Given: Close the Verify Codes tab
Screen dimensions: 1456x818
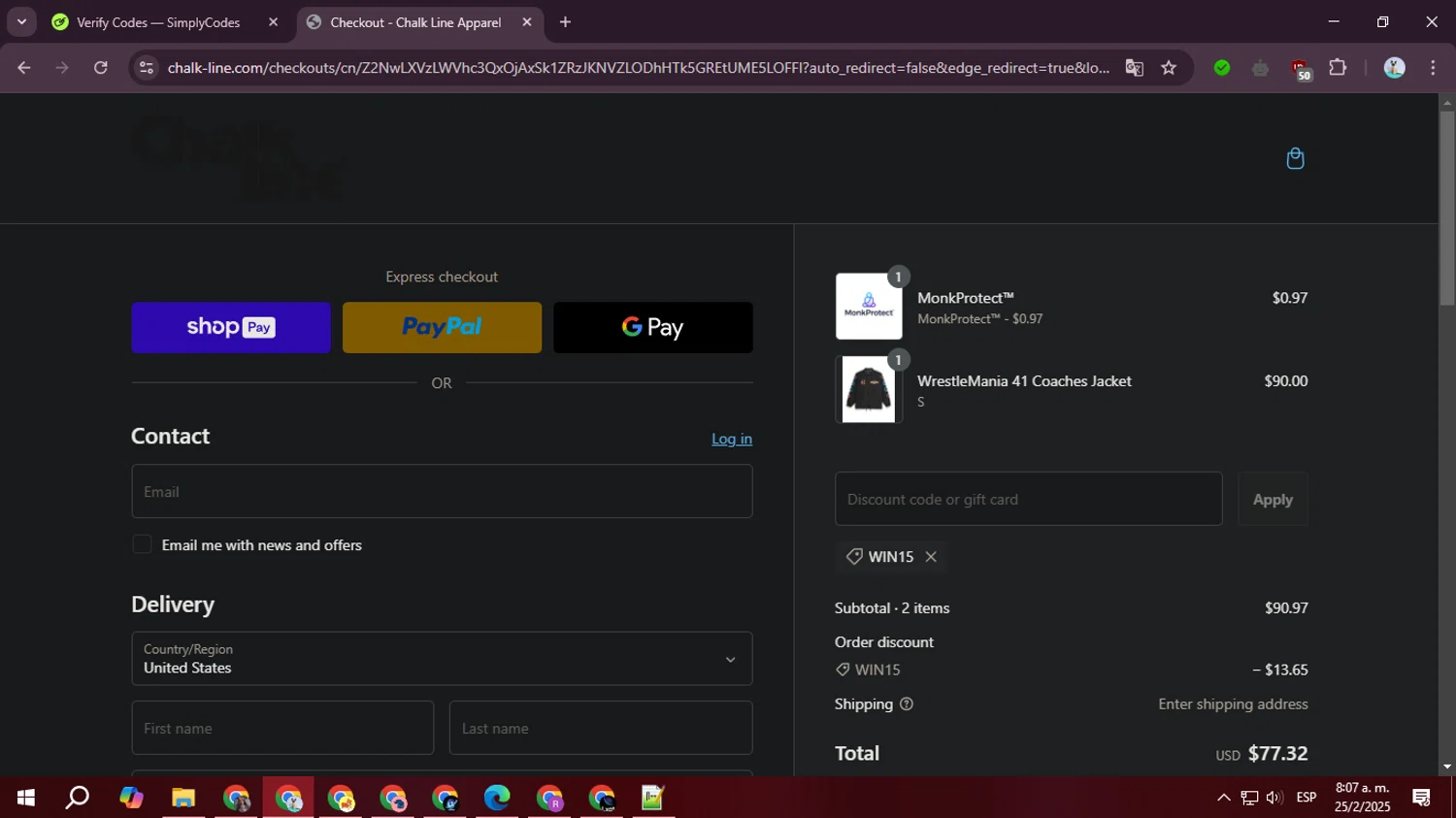Looking at the screenshot, I should 273,22.
